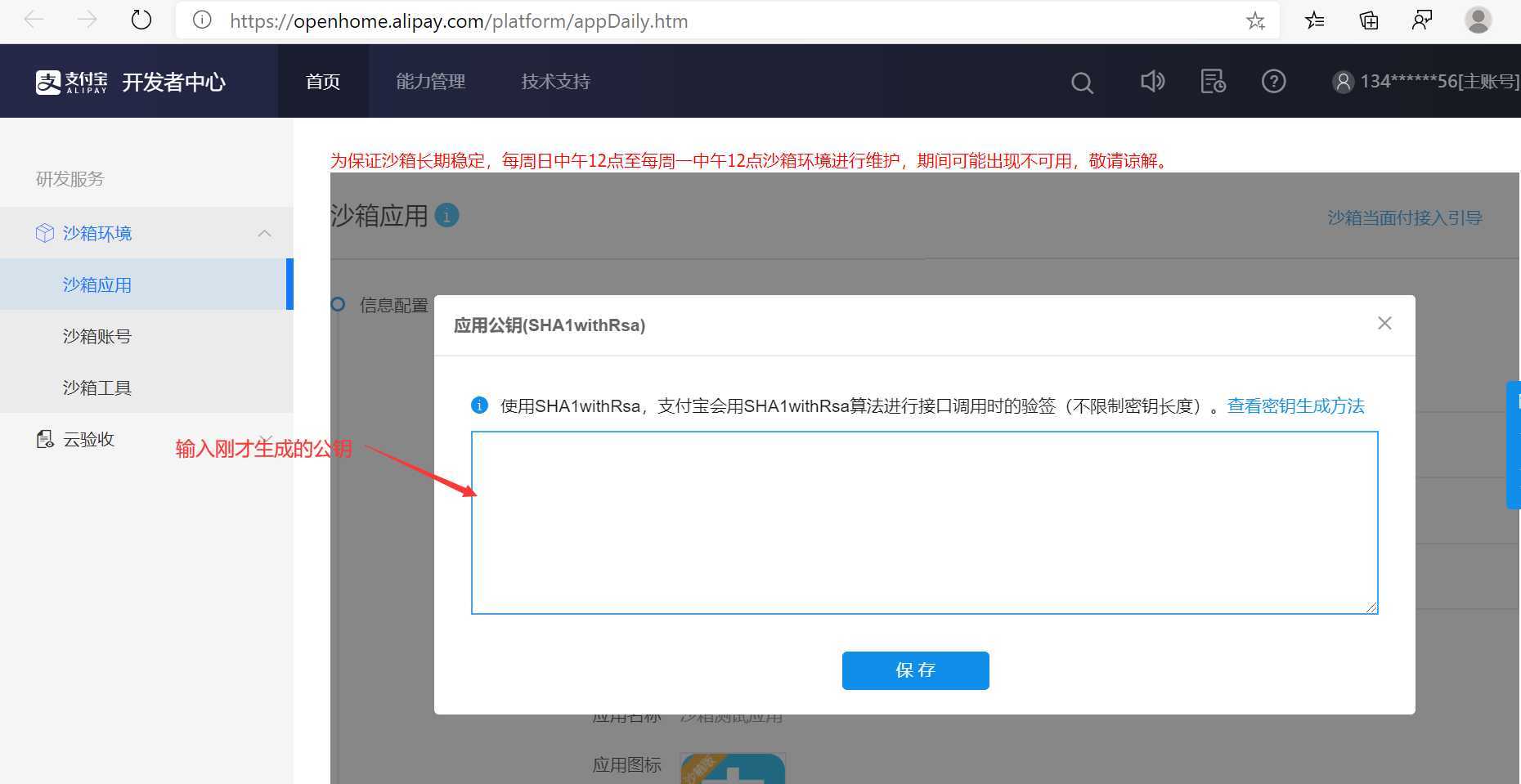Select 沙箱账号 in the sidebar
1521x784 pixels.
coord(96,336)
